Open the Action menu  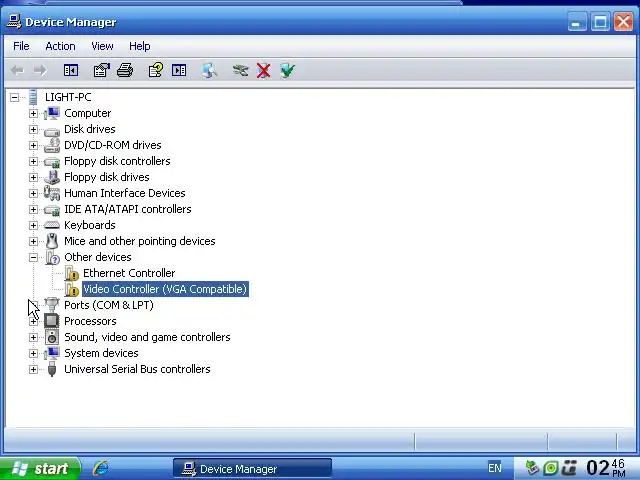[60, 46]
